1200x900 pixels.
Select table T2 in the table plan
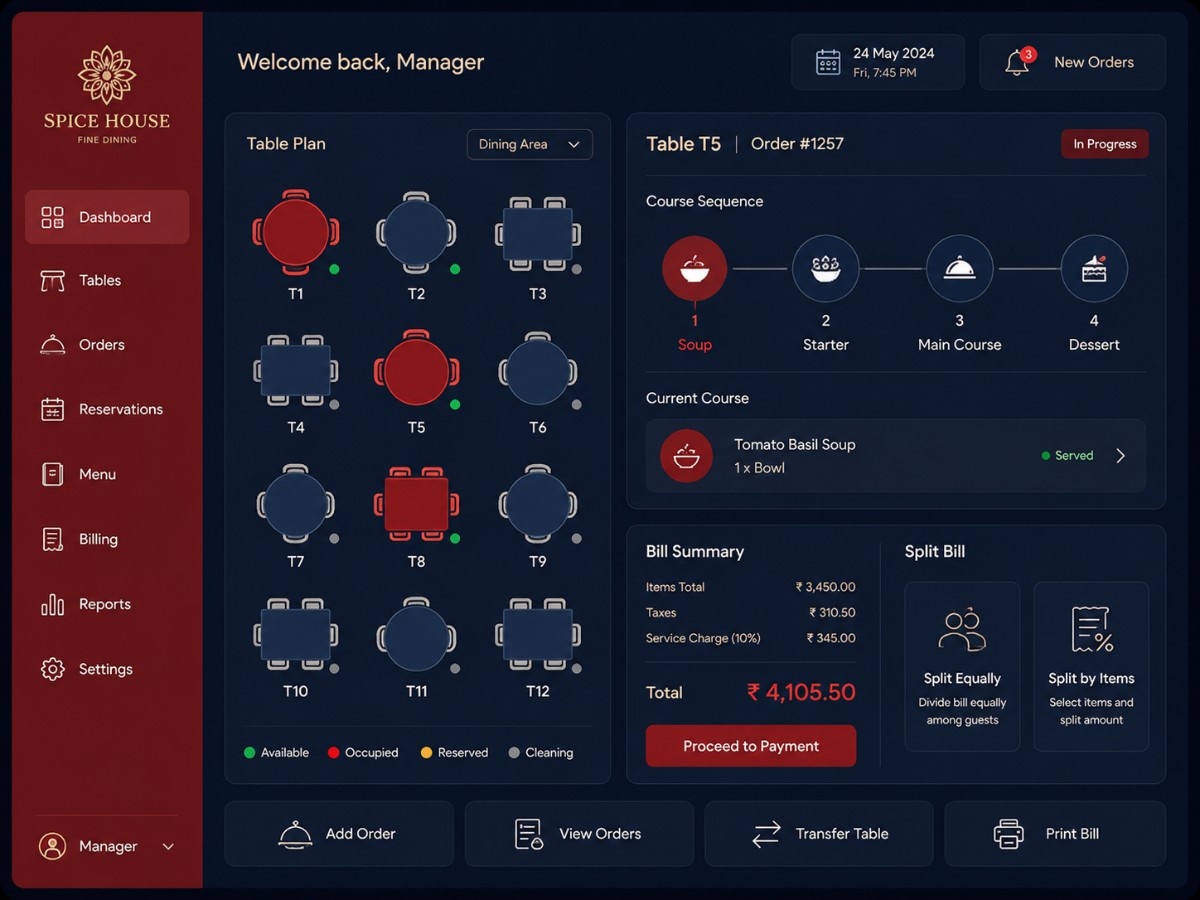point(416,233)
